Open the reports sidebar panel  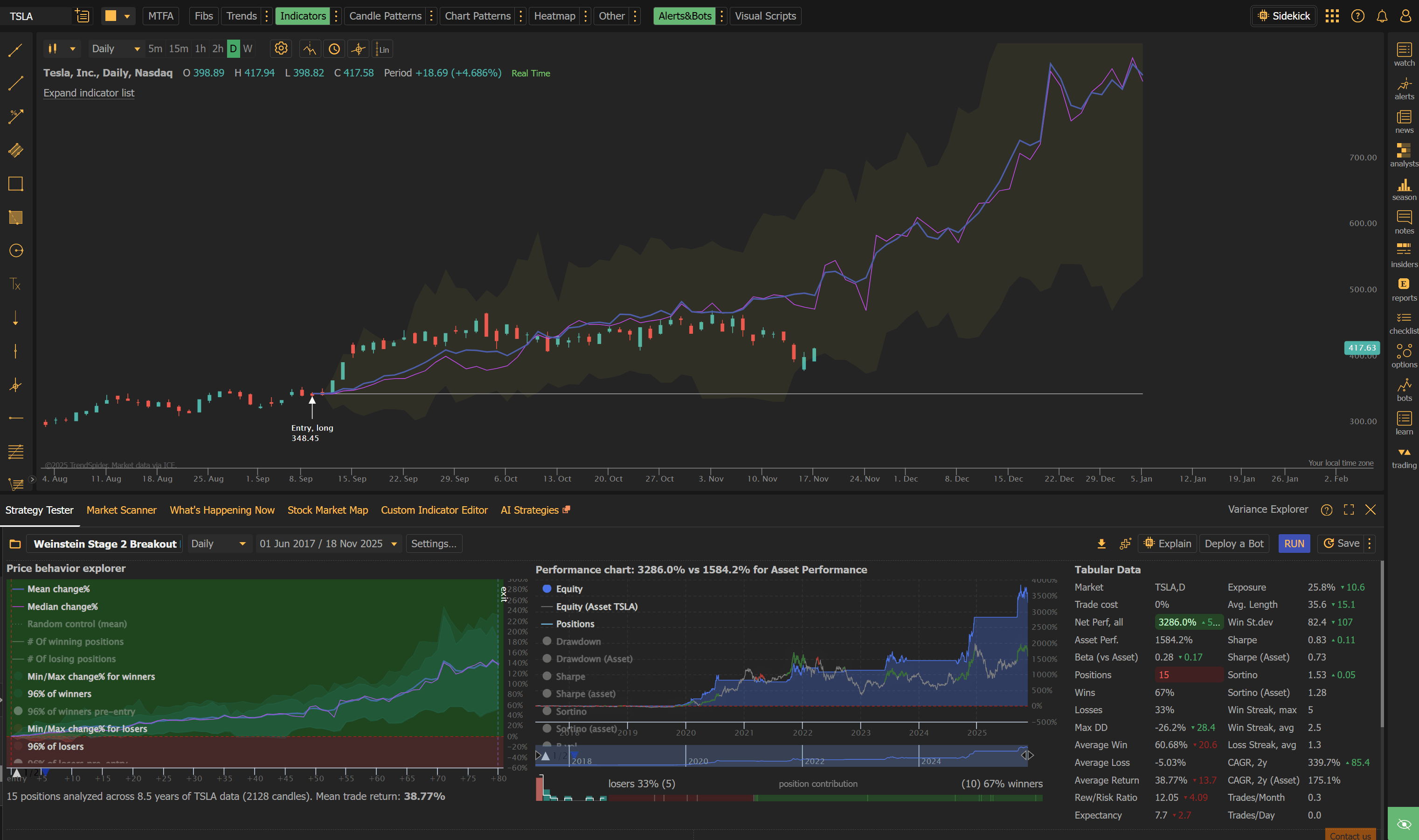tap(1404, 289)
